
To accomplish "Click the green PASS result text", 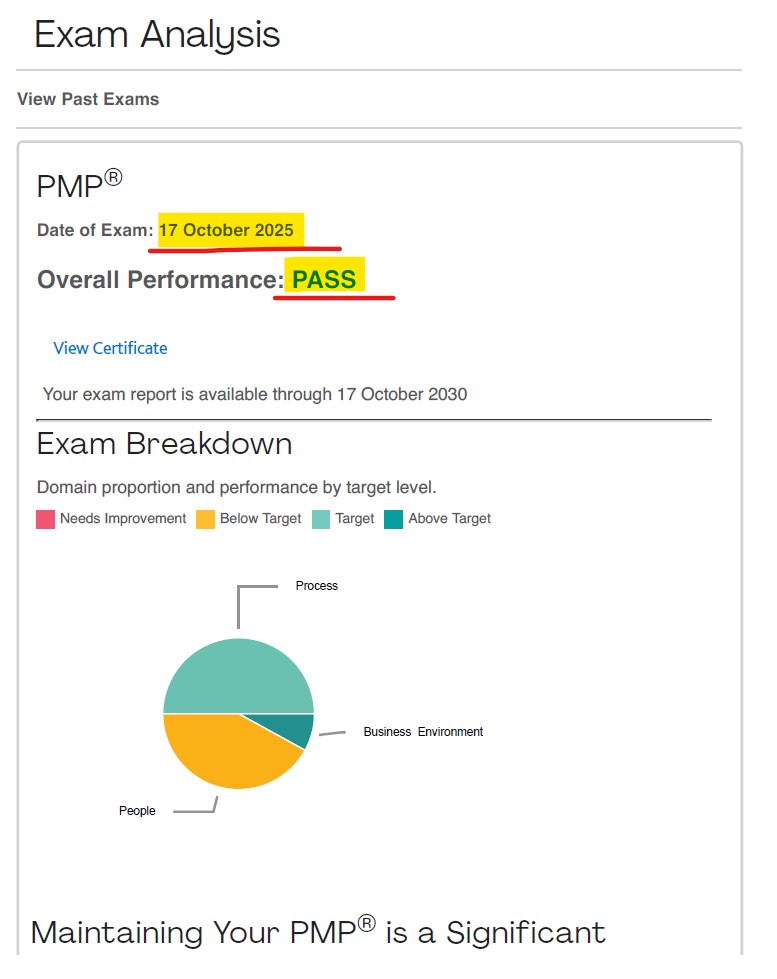I will coord(324,279).
